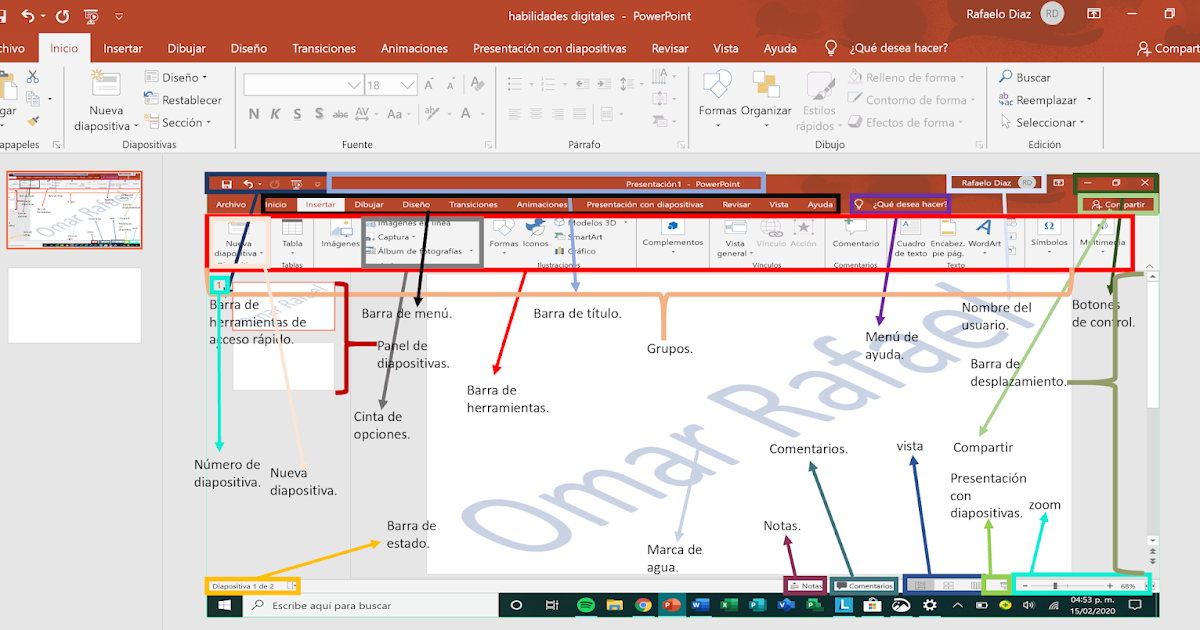Toggle bold (N) formatting
The height and width of the screenshot is (630, 1200).
coord(253,114)
